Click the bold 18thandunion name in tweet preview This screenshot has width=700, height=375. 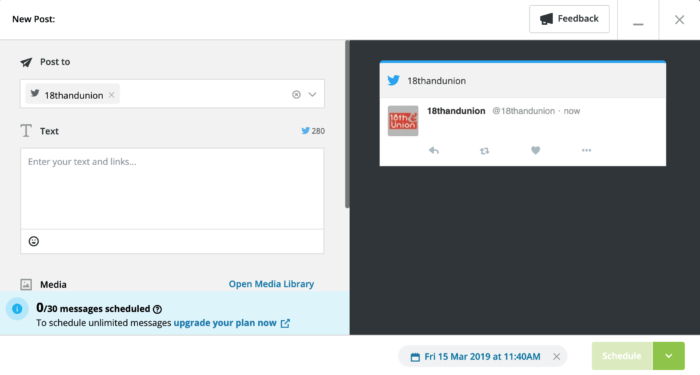(x=456, y=111)
